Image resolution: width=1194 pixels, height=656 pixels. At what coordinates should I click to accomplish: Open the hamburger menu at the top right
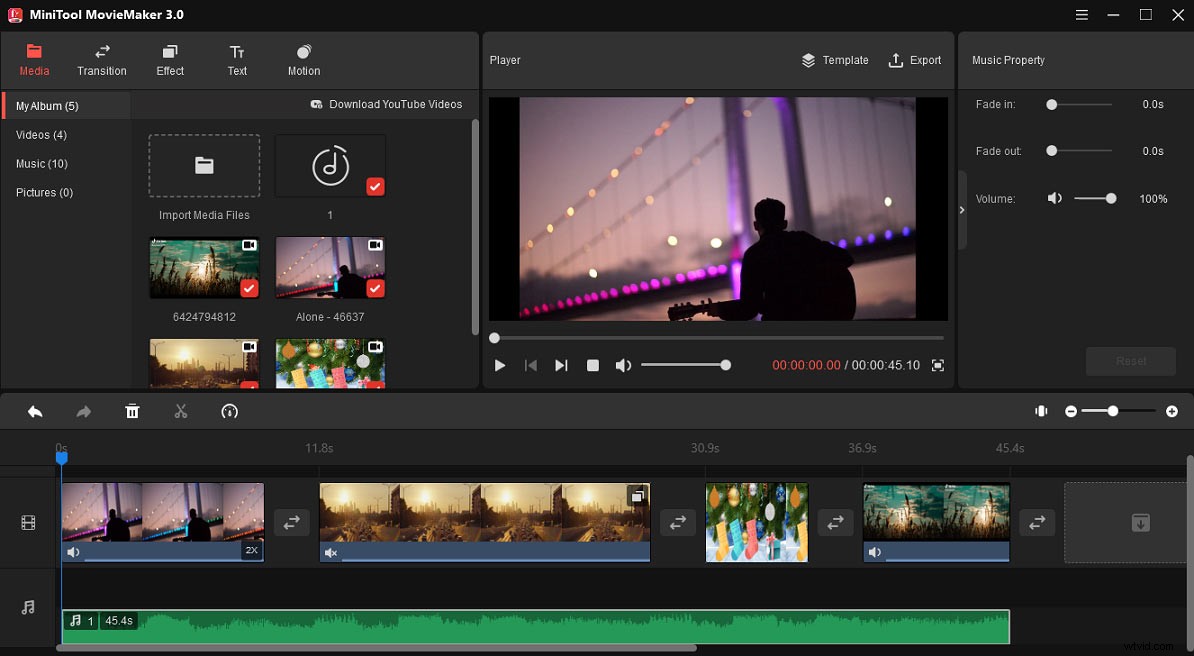coord(1082,15)
